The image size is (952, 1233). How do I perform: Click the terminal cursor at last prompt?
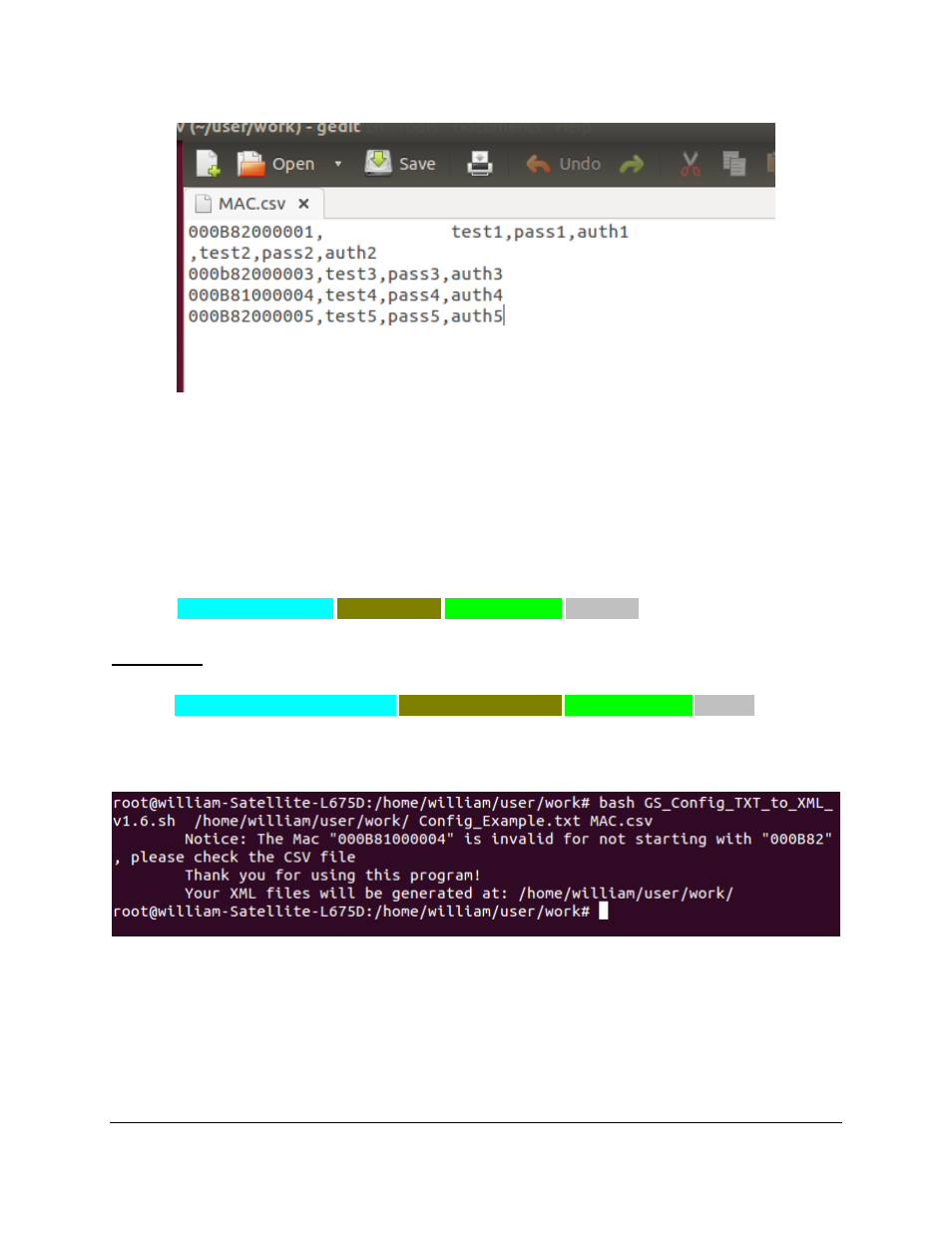coord(603,911)
